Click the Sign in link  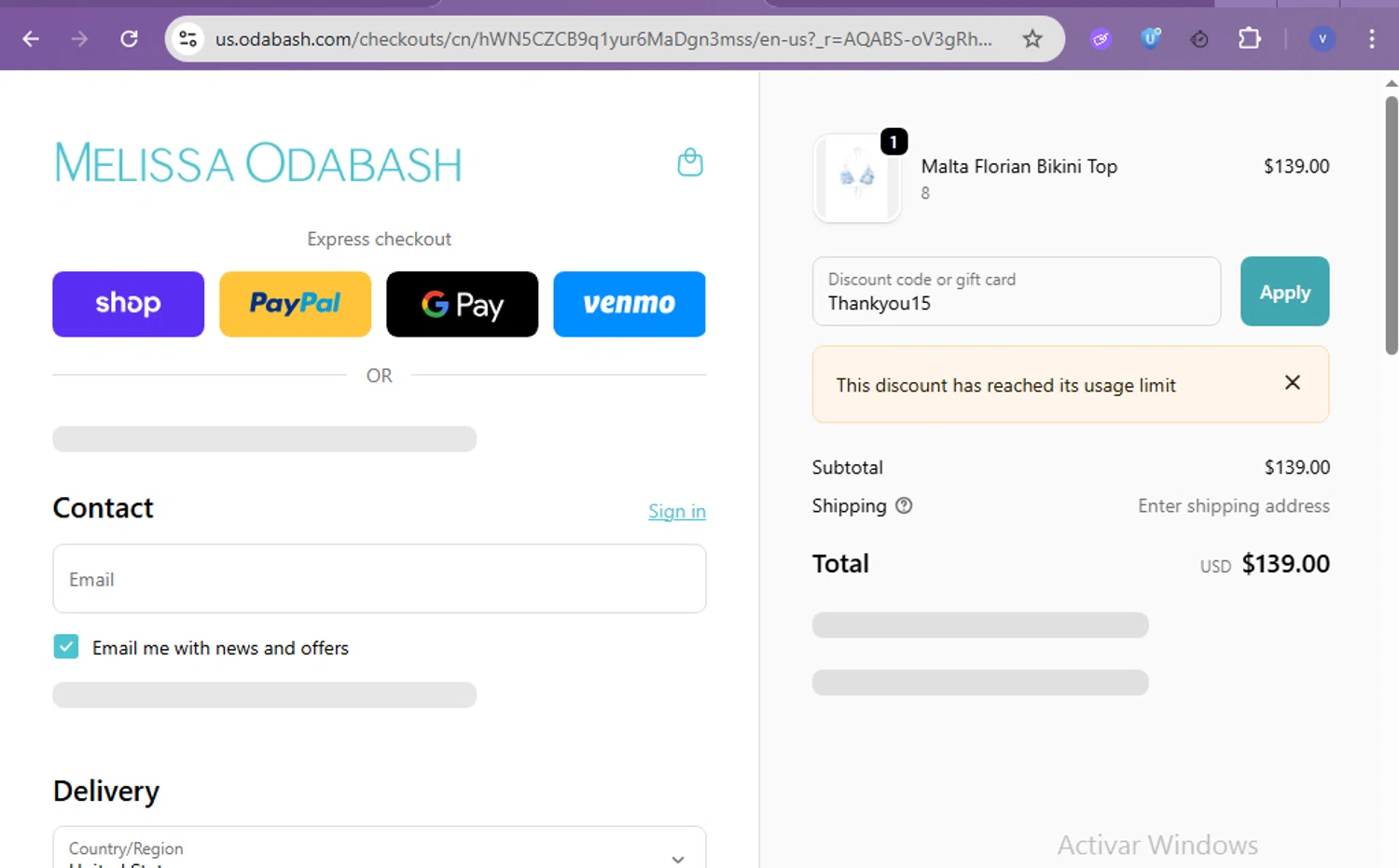coord(677,511)
